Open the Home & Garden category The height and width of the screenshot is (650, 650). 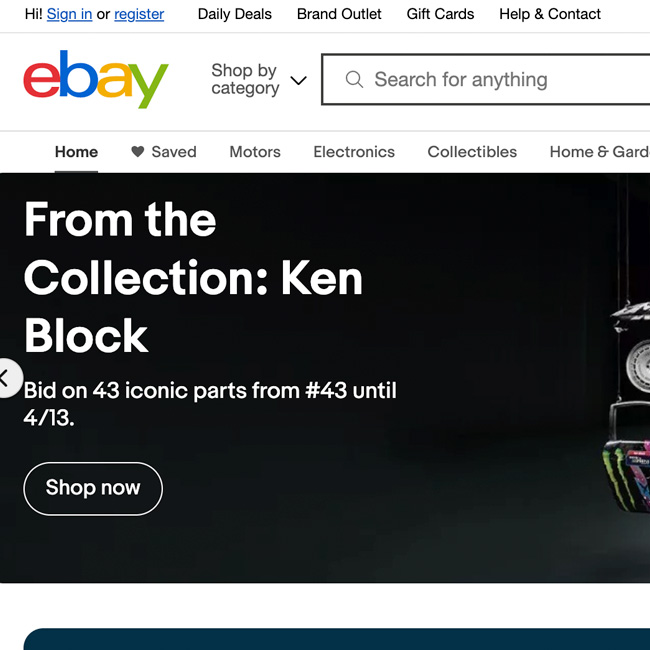(x=599, y=152)
